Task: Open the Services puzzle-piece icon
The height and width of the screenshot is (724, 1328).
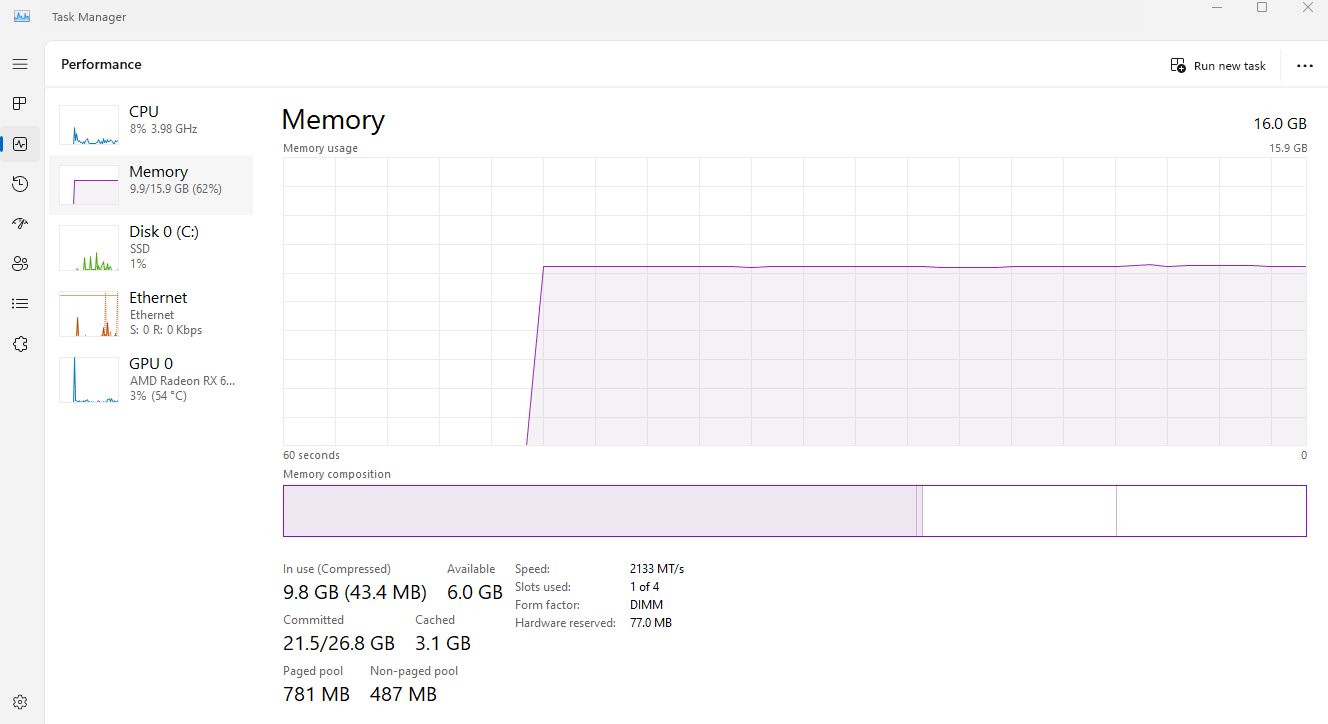Action: (20, 344)
